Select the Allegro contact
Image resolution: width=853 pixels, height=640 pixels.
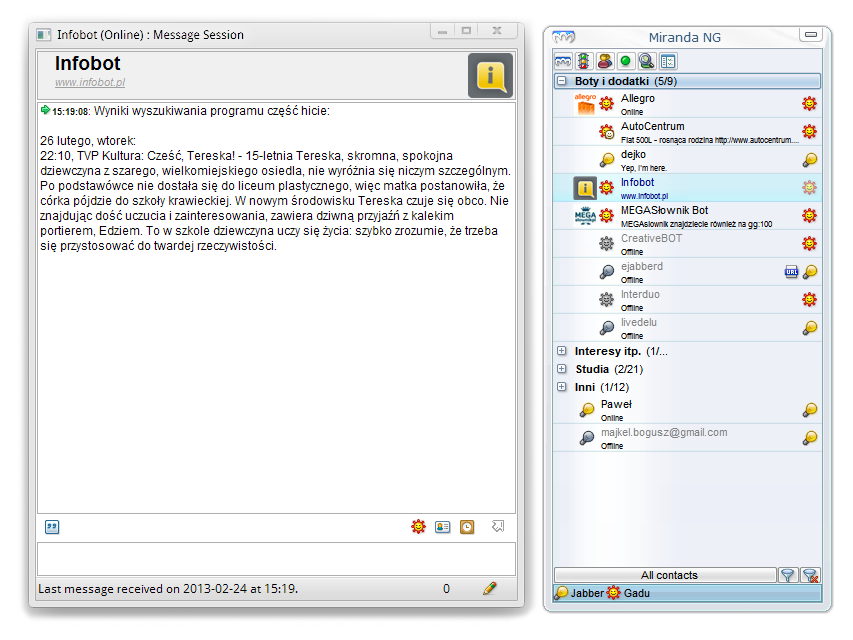click(688, 103)
